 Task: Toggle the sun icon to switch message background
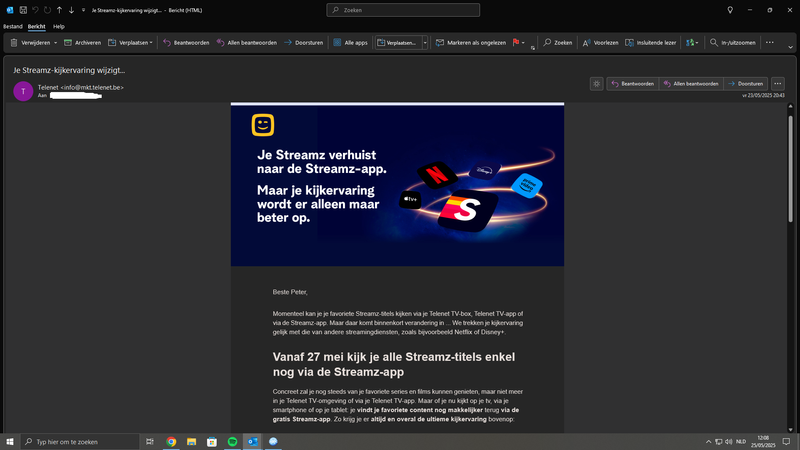596,84
